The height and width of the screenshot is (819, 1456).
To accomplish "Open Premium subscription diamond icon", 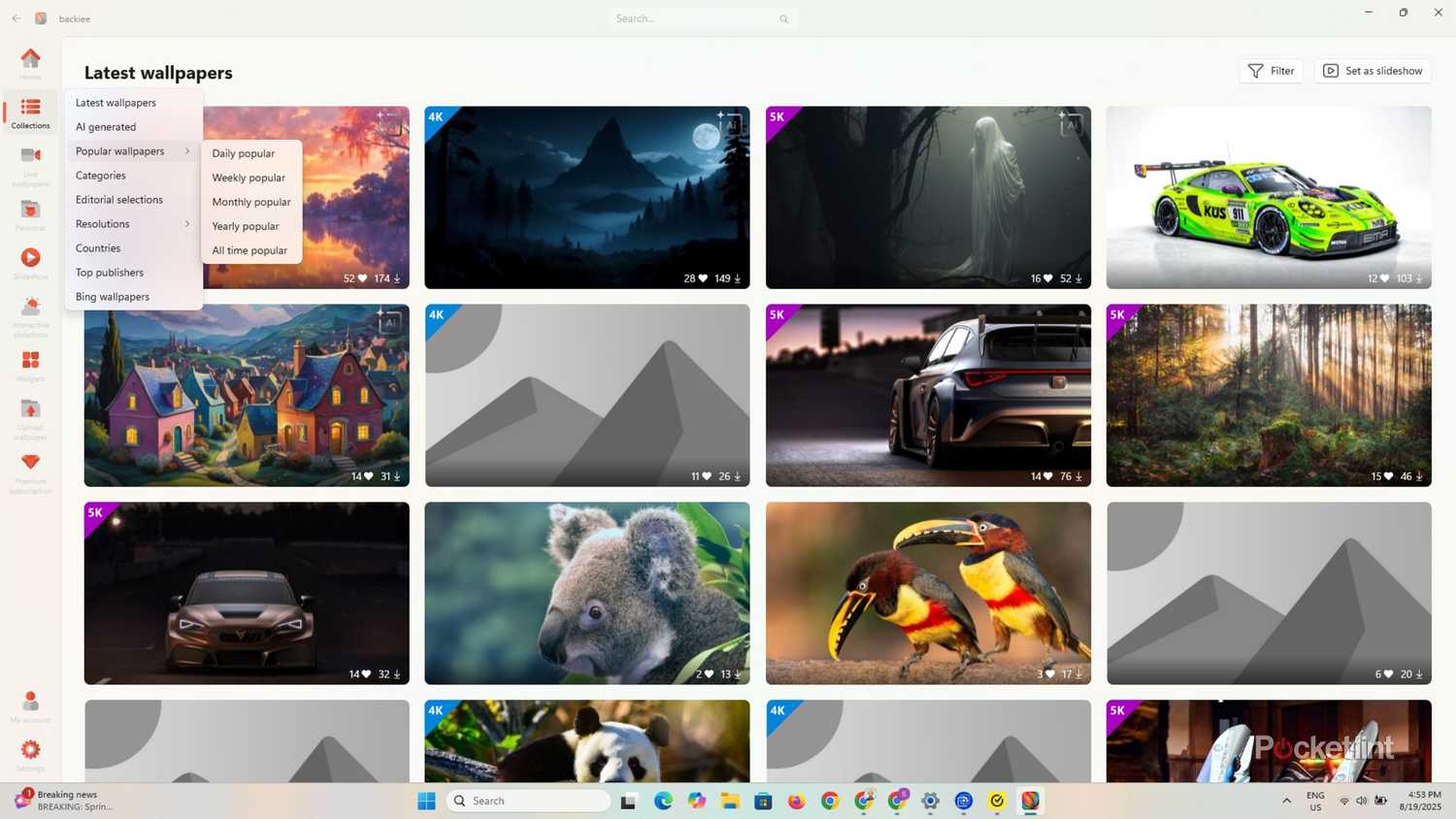I will tap(30, 468).
